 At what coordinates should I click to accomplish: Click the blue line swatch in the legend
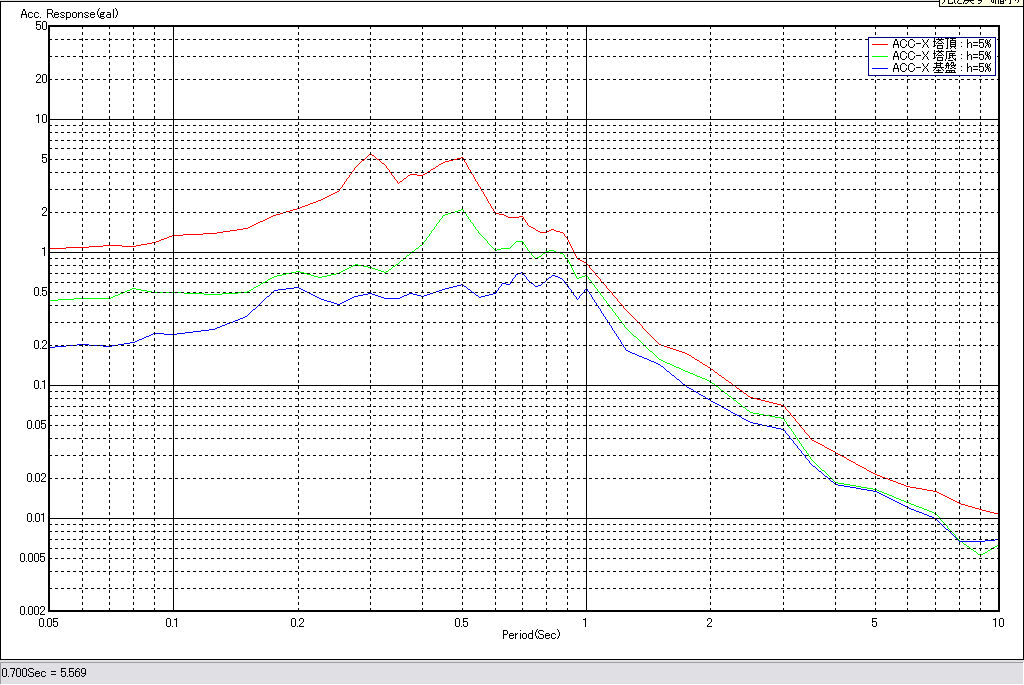pos(879,69)
